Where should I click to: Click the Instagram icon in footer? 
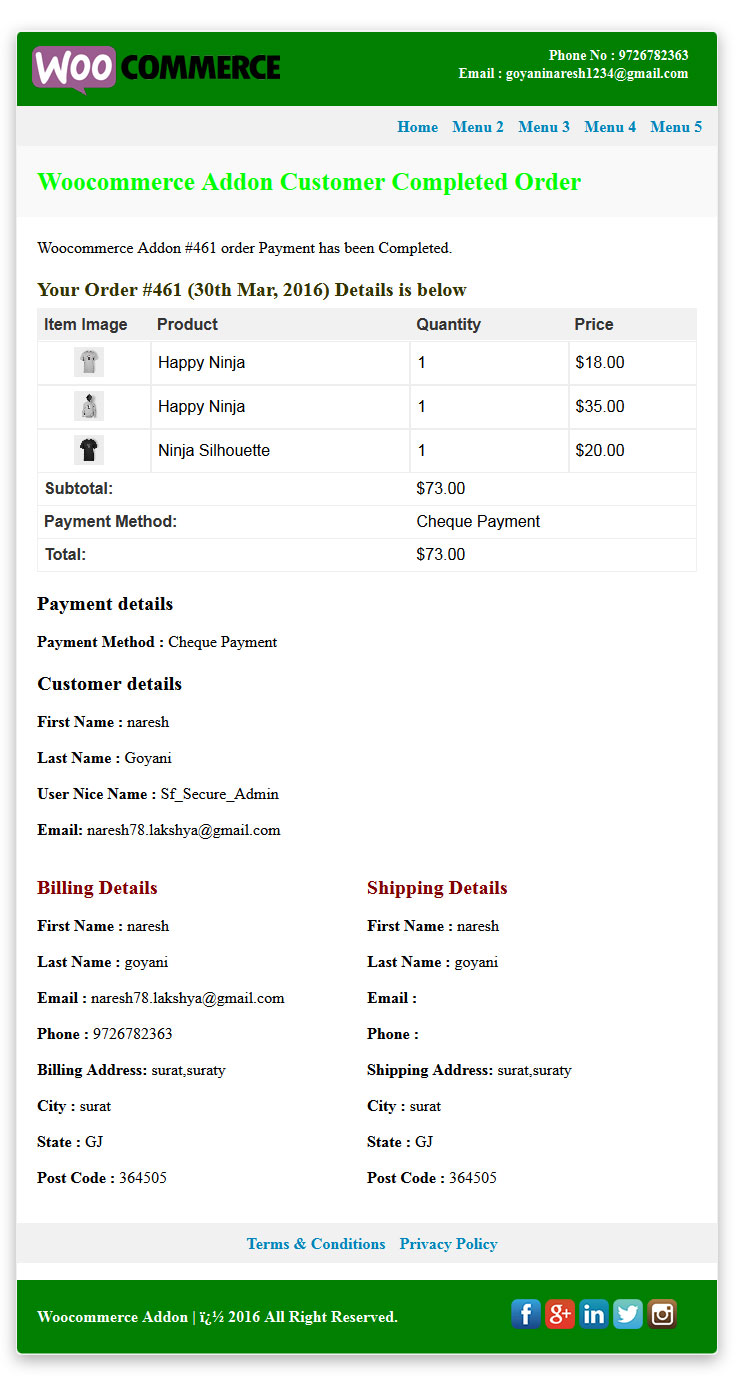(662, 1314)
